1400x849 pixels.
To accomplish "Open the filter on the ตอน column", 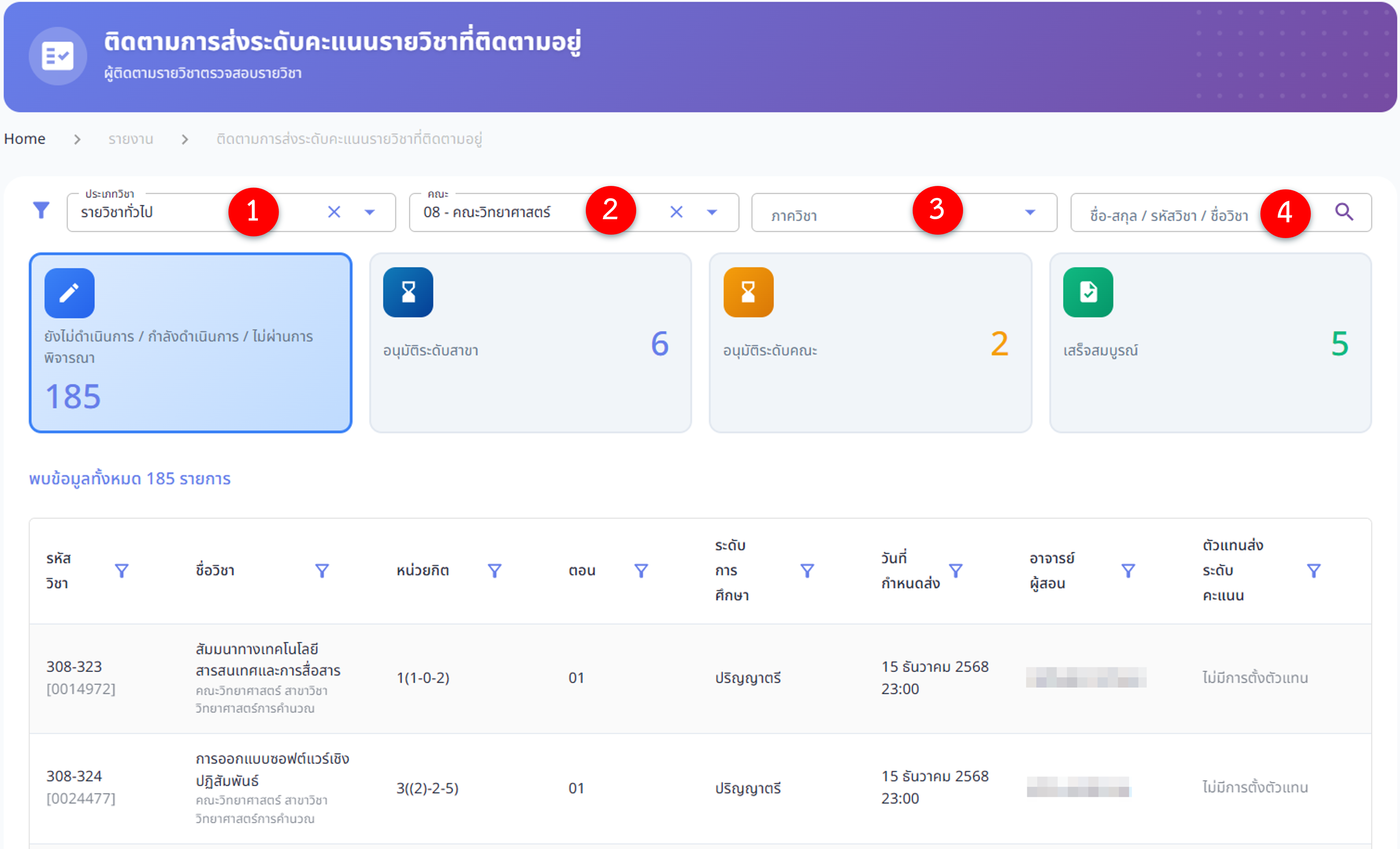I will [x=641, y=570].
